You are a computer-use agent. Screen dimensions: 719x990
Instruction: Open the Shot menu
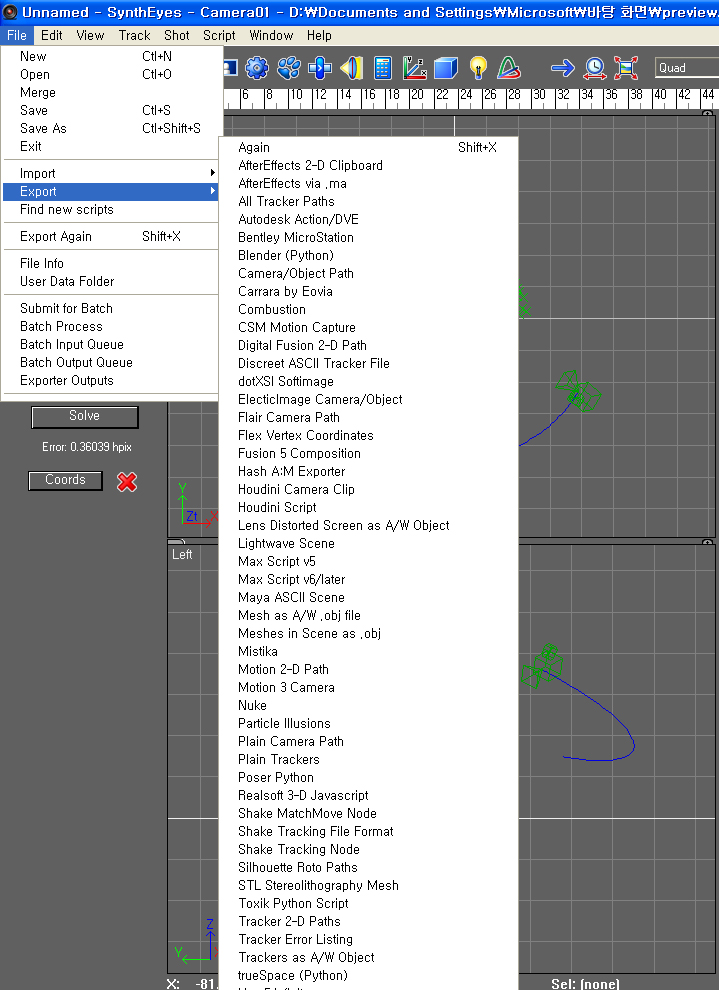[177, 35]
